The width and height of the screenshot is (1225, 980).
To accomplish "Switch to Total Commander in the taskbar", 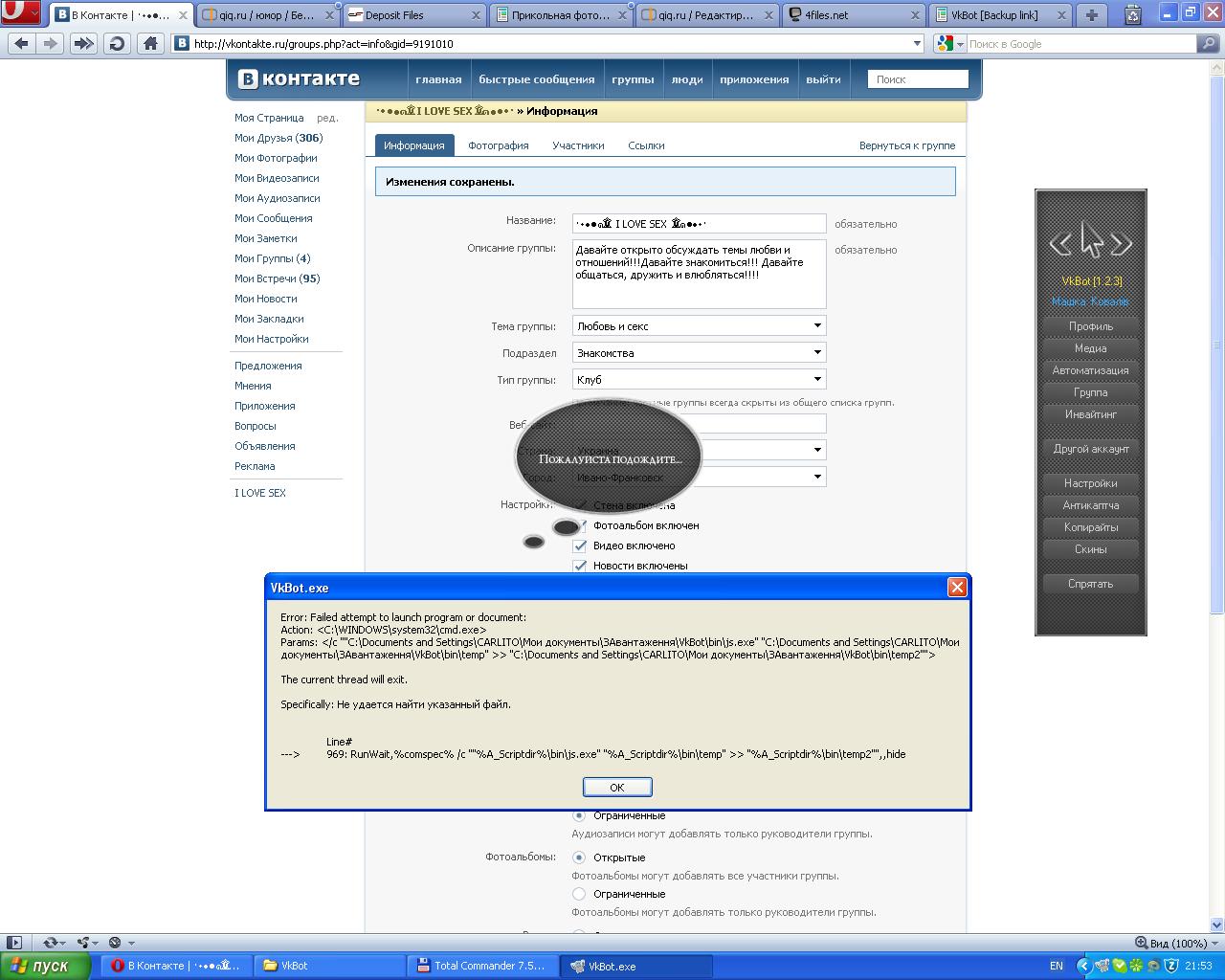I will point(483,966).
